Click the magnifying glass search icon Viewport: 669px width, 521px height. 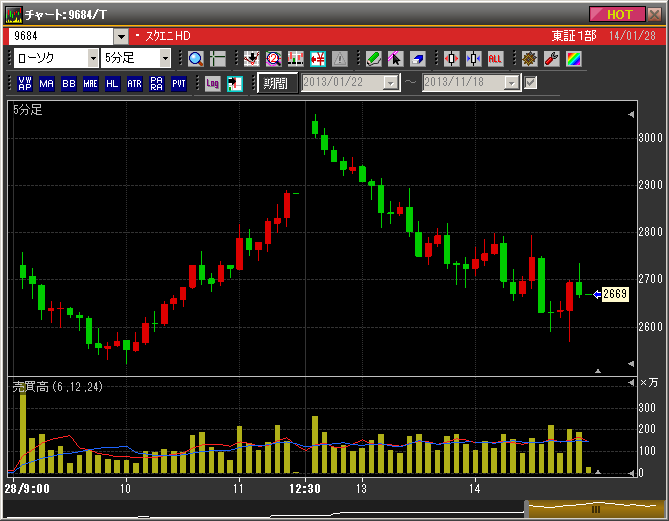click(x=195, y=59)
